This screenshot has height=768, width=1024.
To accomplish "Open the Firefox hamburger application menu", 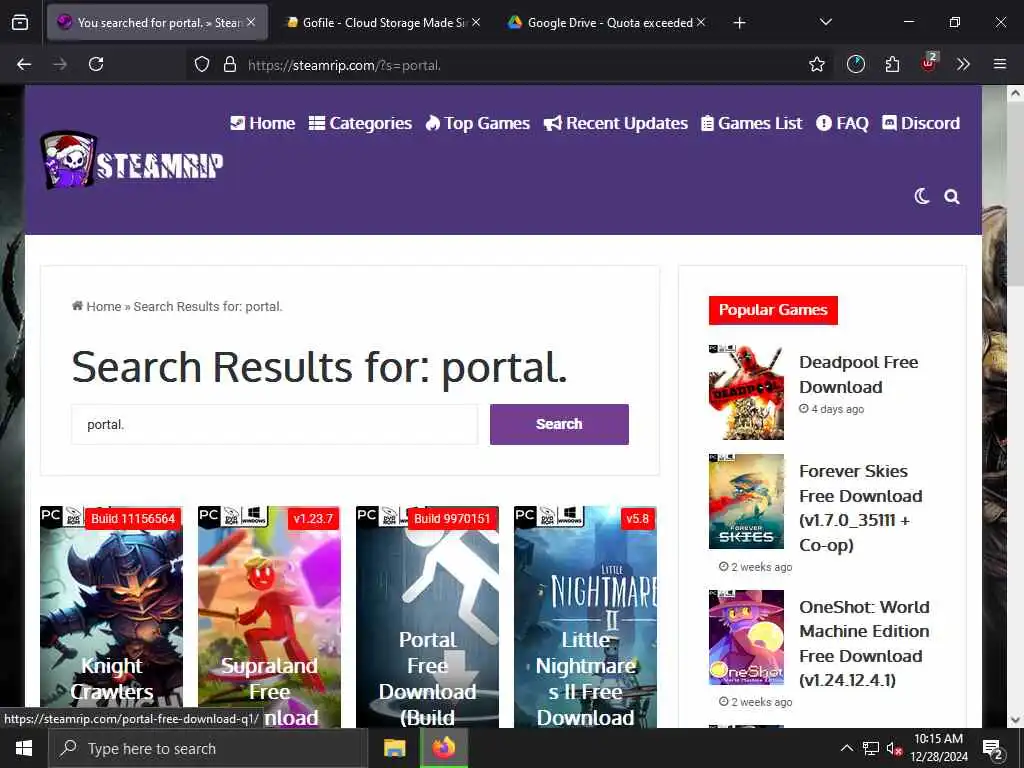I will [x=1000, y=64].
